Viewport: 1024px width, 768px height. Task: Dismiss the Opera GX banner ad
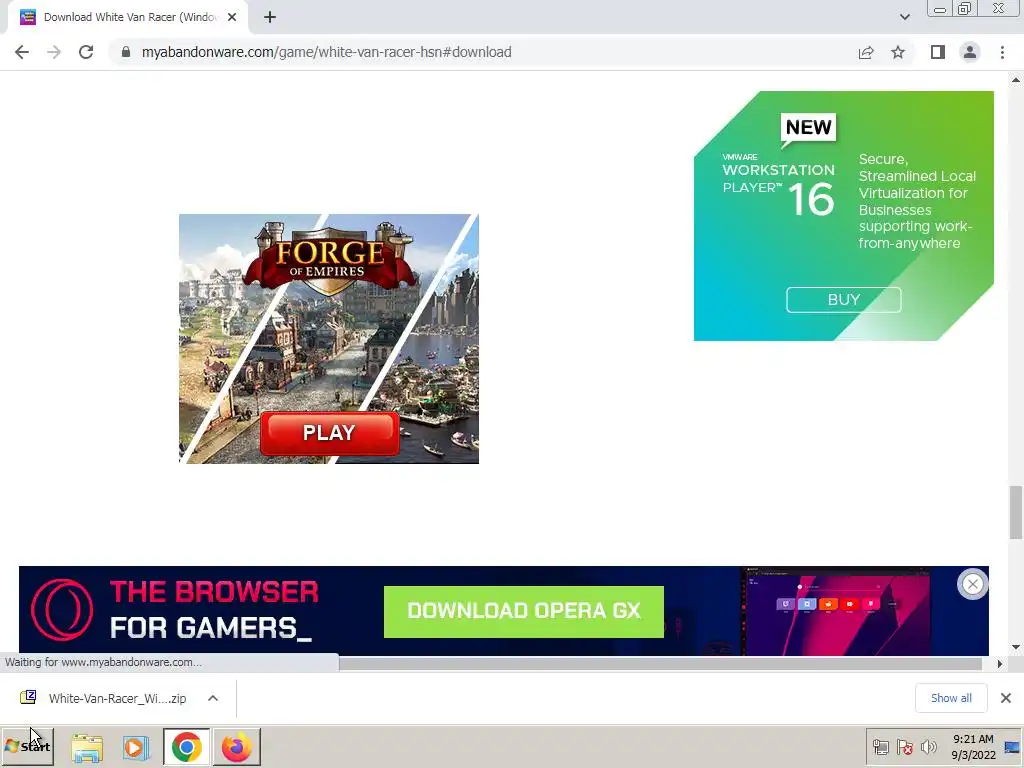[x=972, y=584]
